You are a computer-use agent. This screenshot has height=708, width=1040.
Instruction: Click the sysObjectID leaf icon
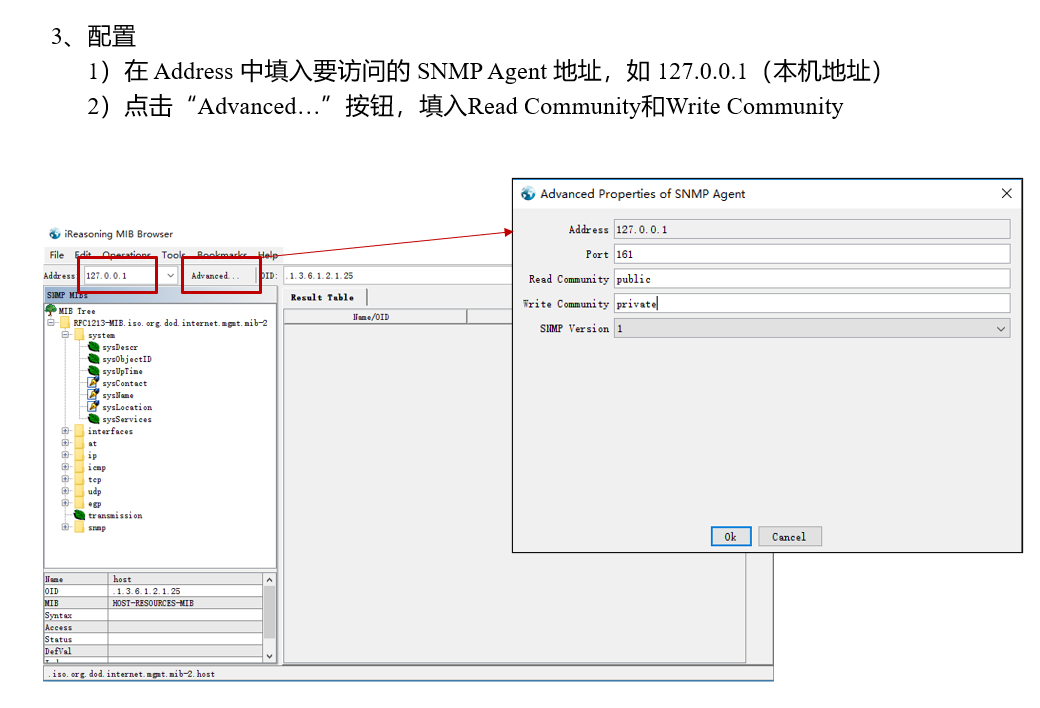(x=94, y=359)
